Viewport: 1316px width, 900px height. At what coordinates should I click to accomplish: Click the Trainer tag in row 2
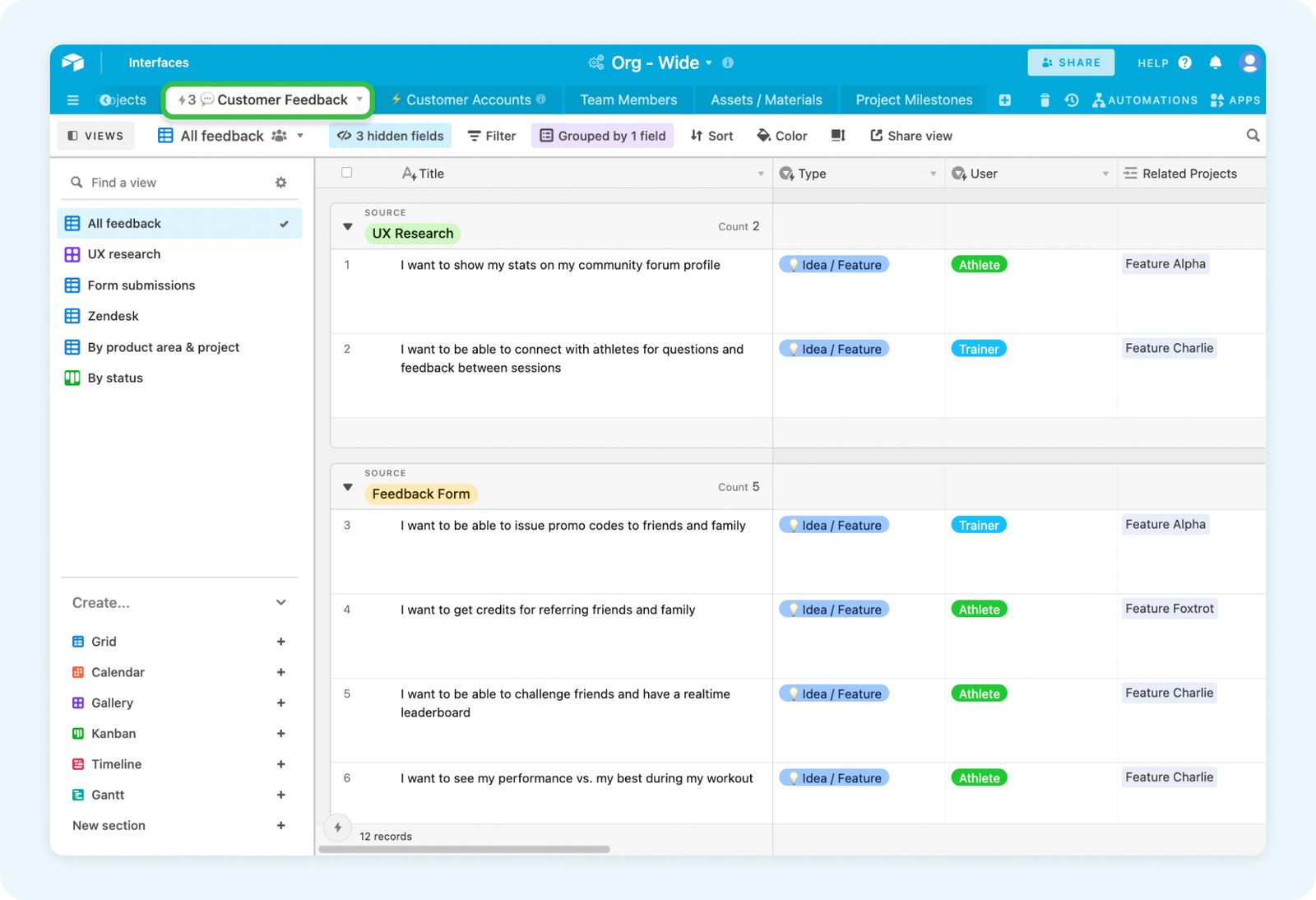point(979,349)
